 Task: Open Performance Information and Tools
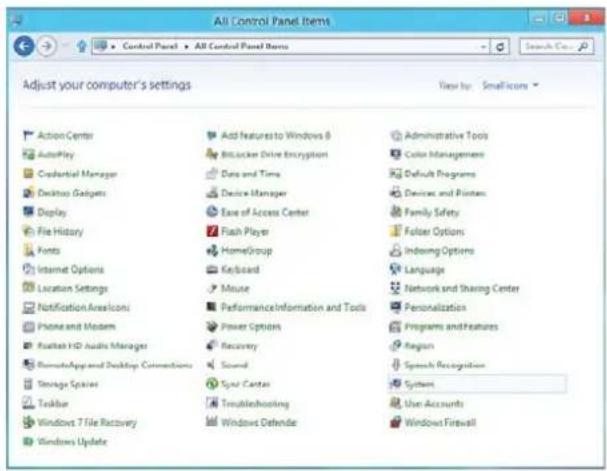(293, 307)
